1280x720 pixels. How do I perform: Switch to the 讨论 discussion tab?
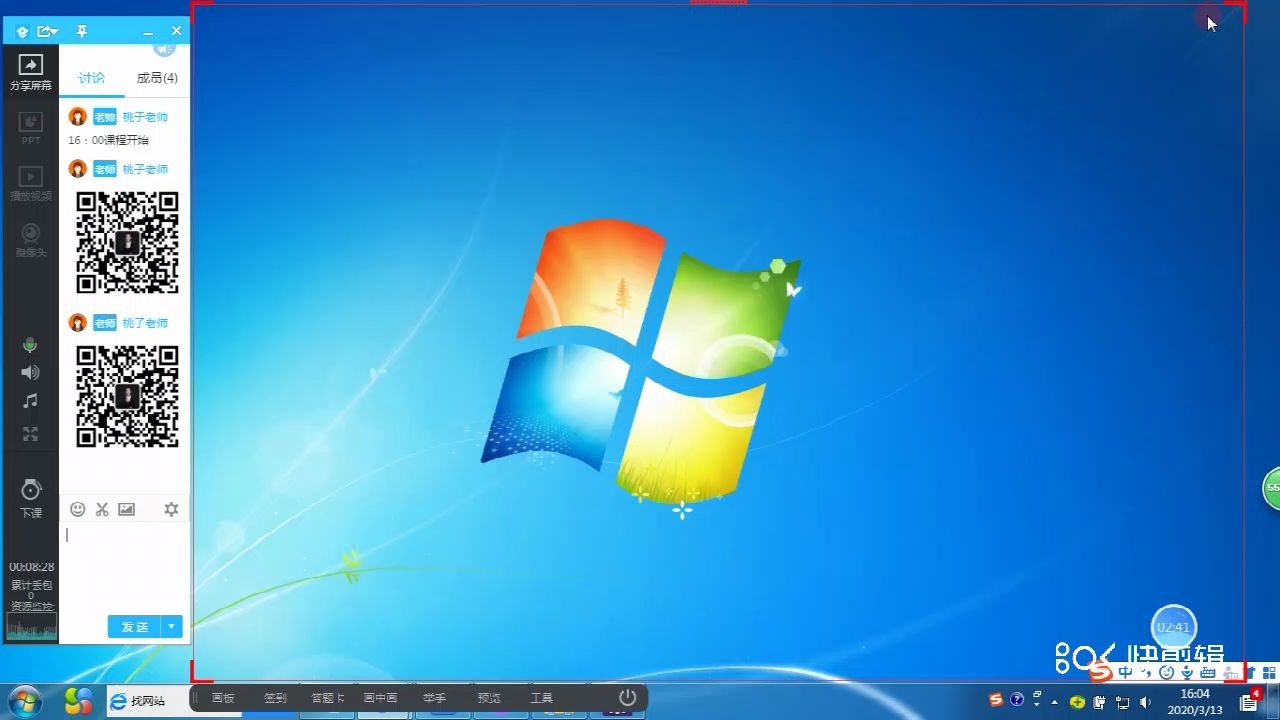point(92,78)
